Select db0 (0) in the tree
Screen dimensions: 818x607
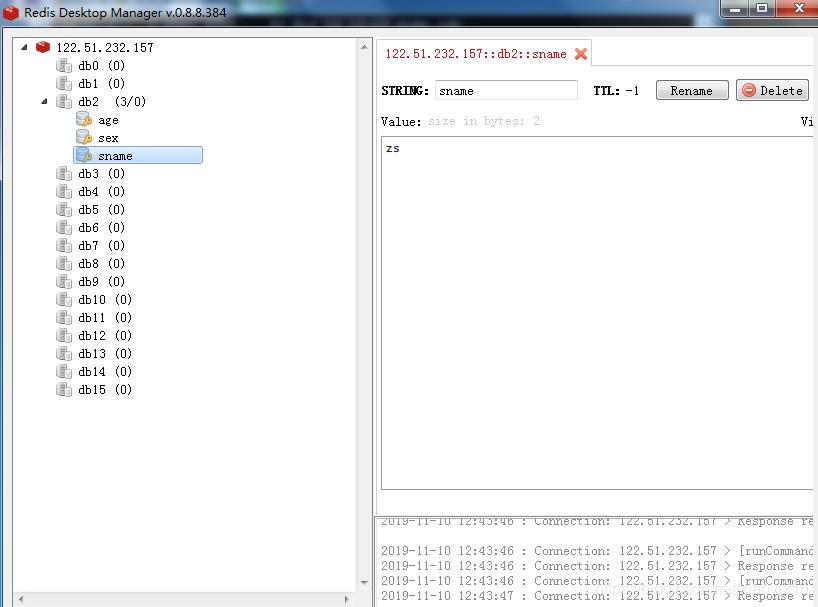pyautogui.click(x=101, y=66)
